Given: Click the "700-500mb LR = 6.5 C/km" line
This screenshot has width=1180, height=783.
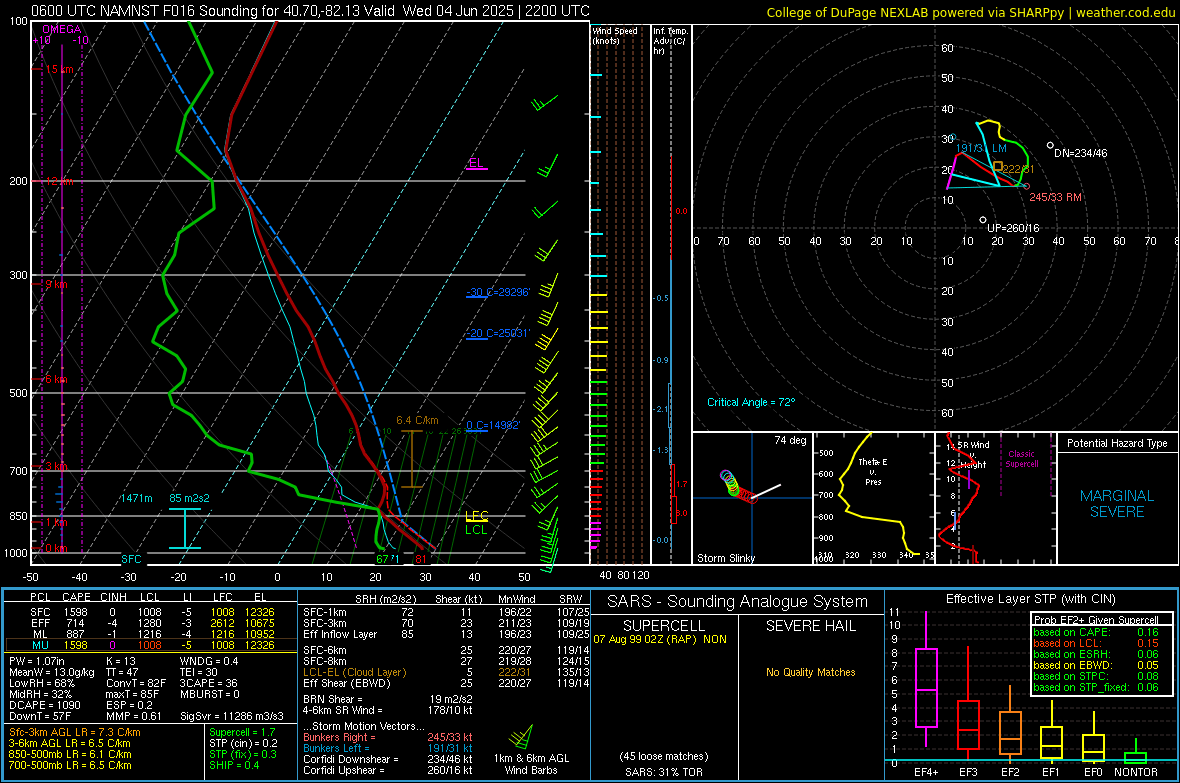Looking at the screenshot, I should 70,765.
